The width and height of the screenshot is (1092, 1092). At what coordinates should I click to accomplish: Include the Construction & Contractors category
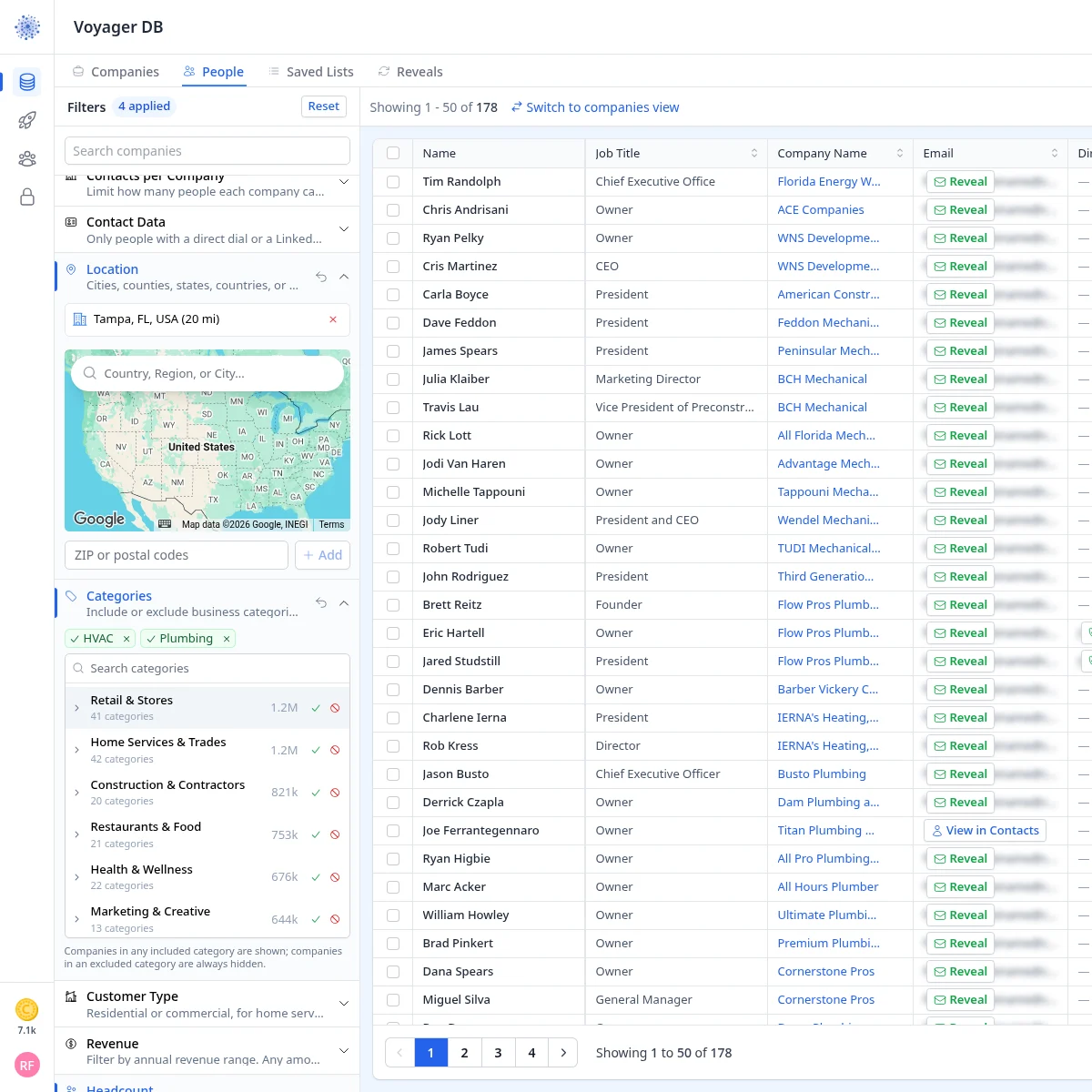316,793
